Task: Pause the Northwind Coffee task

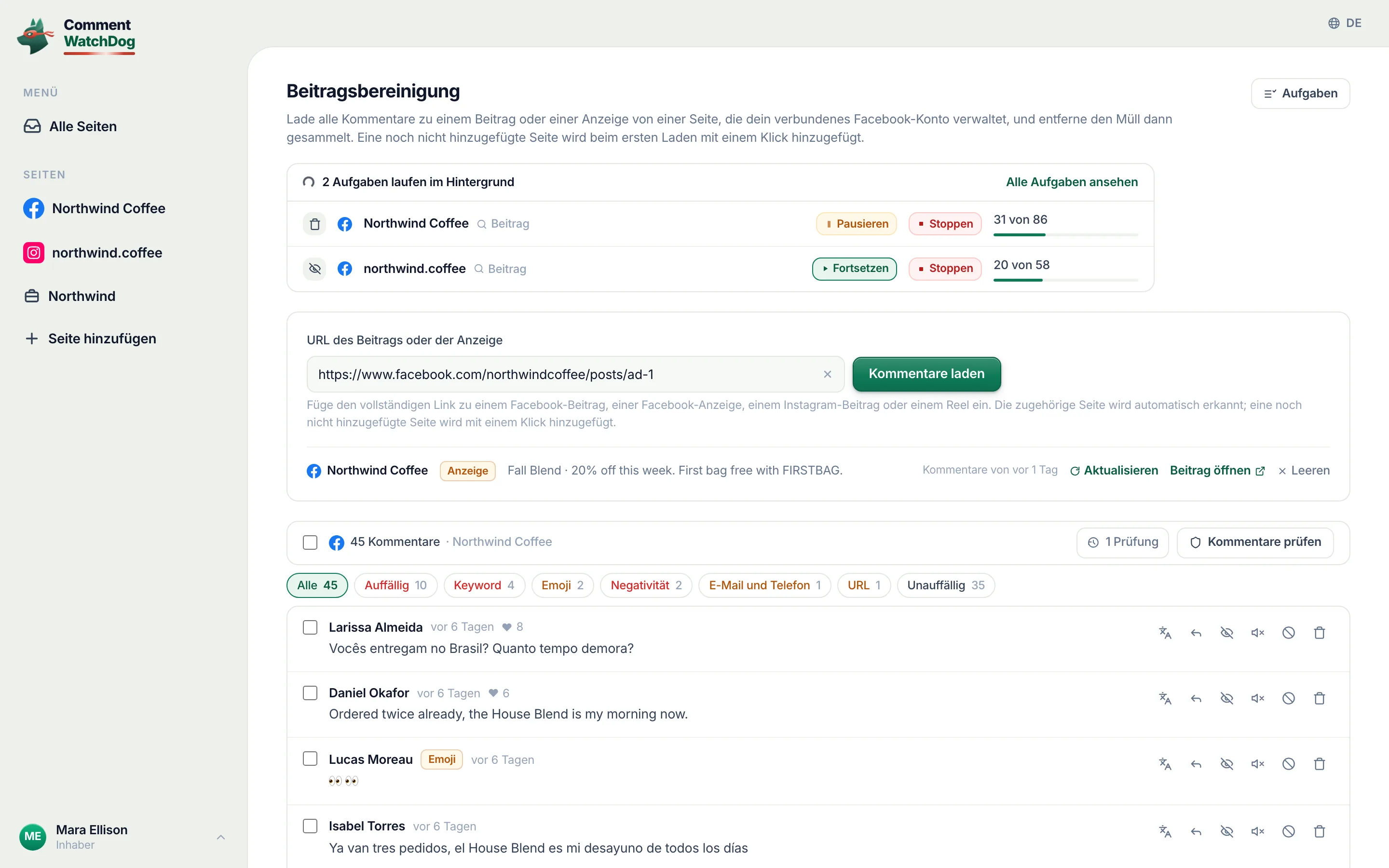Action: click(857, 224)
